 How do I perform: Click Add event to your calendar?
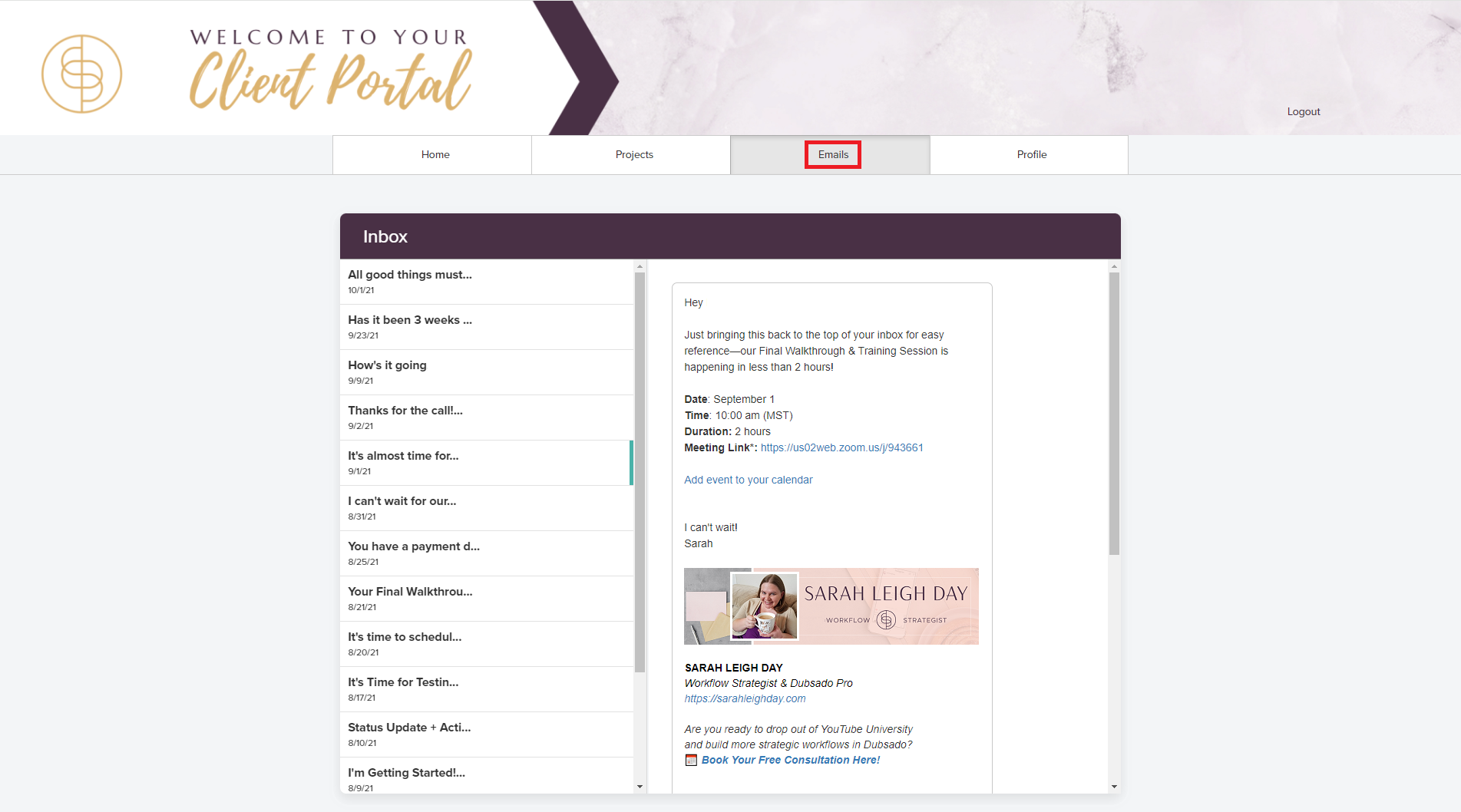(748, 480)
